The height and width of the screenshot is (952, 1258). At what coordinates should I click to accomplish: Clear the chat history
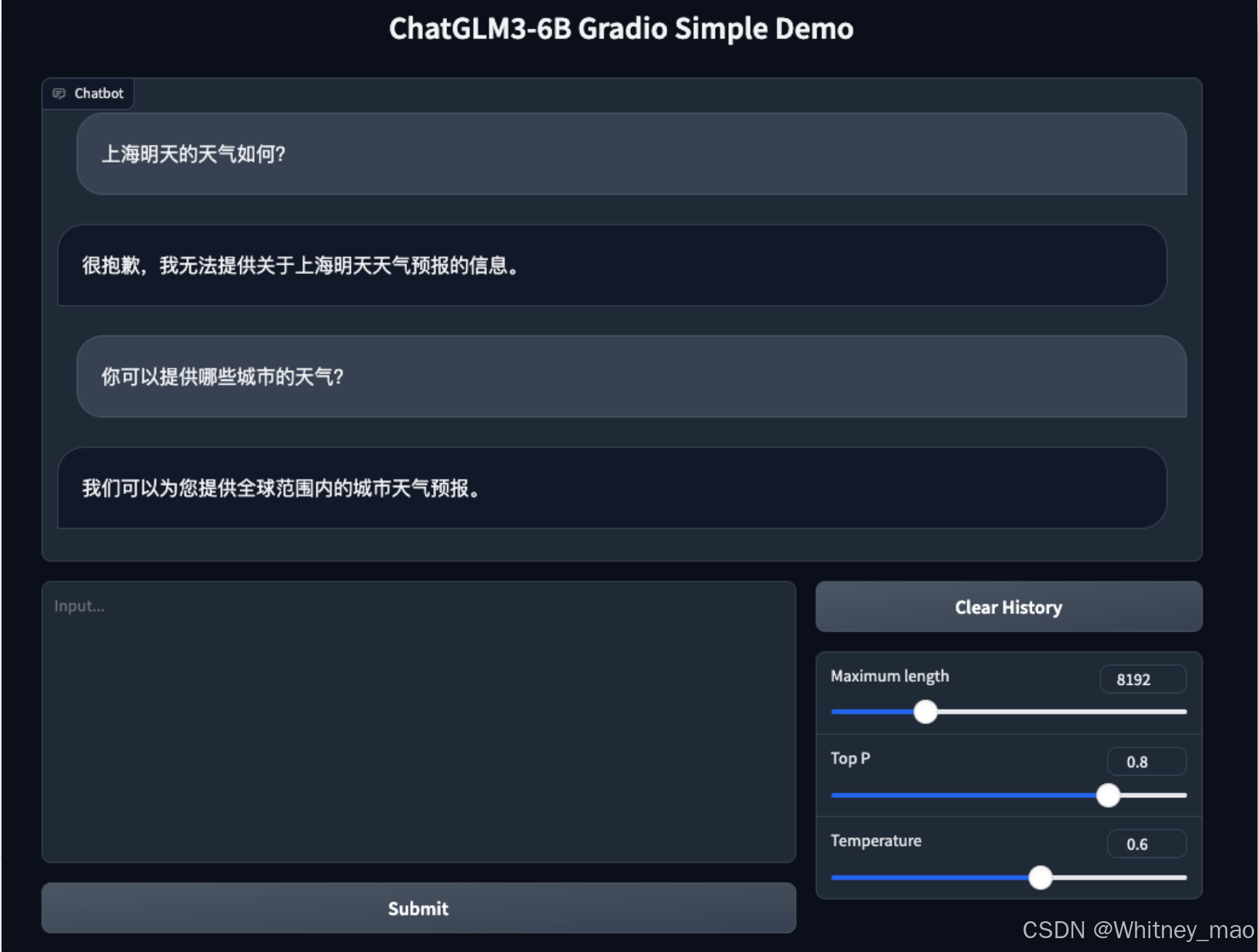1009,606
